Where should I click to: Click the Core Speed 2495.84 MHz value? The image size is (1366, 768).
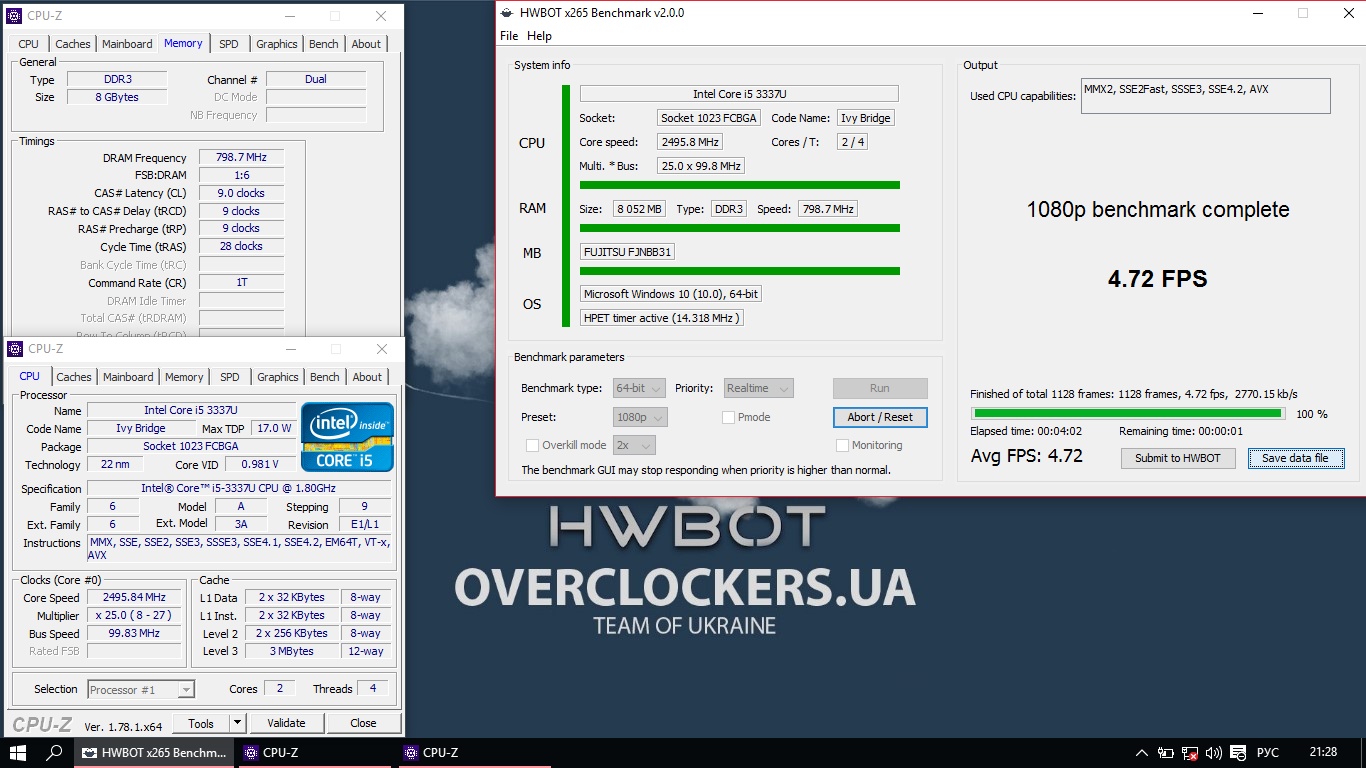(134, 598)
